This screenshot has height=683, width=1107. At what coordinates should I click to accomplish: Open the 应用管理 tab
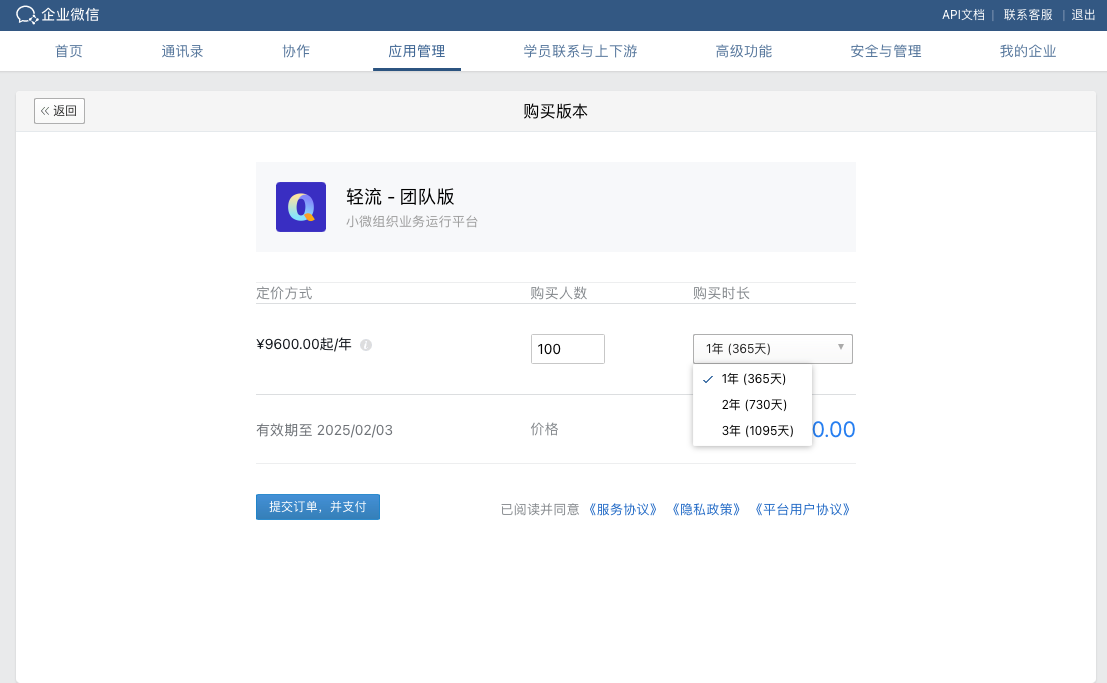click(x=417, y=51)
